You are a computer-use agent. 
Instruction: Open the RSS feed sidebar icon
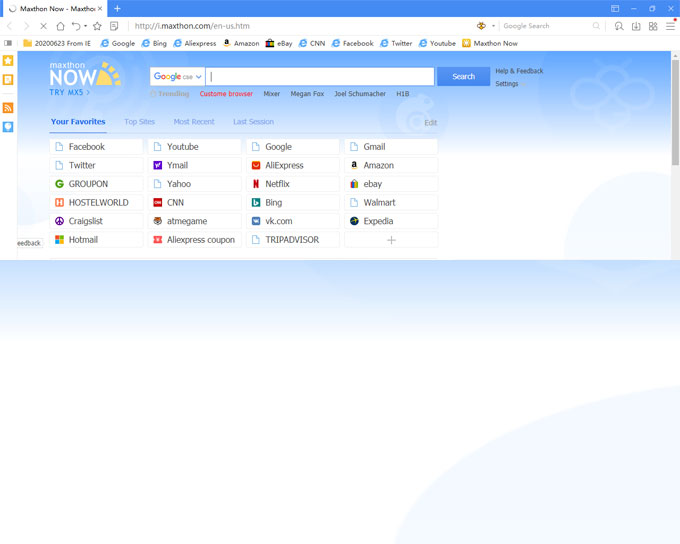[x=8, y=108]
